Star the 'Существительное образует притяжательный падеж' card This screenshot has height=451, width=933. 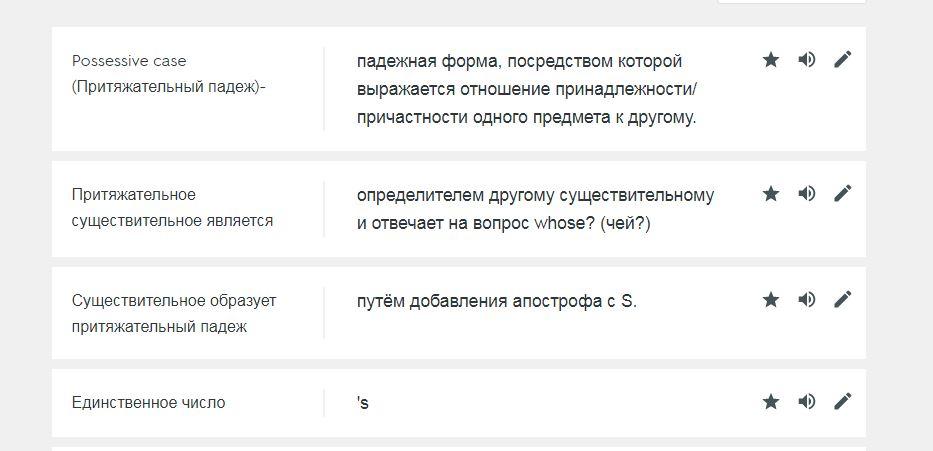click(x=771, y=300)
